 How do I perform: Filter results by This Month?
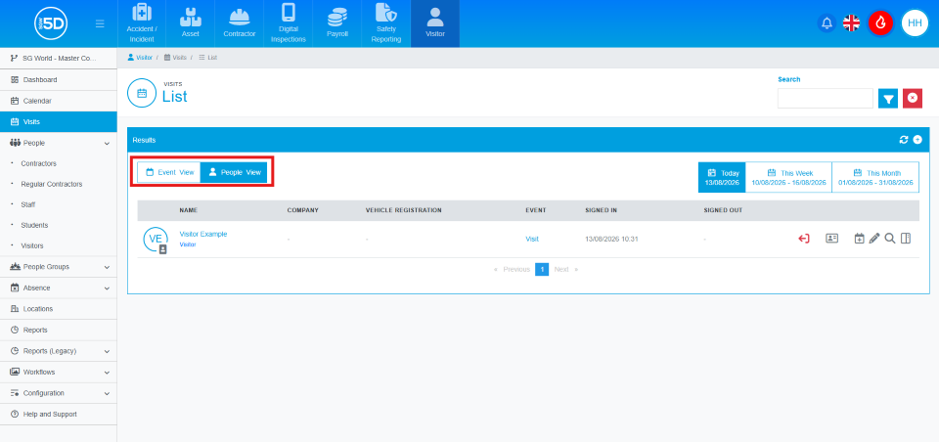click(876, 177)
